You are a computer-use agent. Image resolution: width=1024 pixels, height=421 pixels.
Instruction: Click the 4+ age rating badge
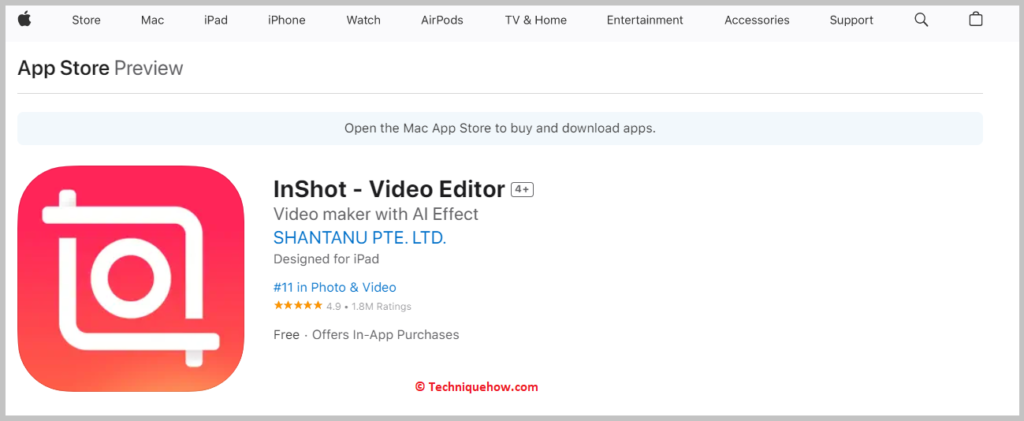(522, 189)
